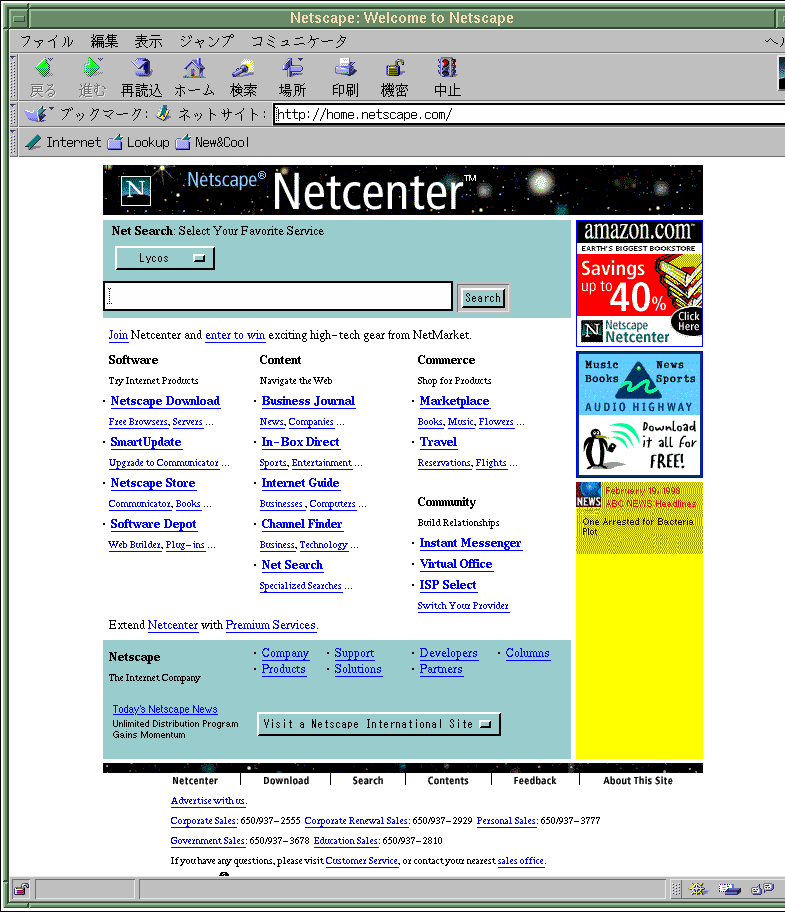
Task: Open the Developers link
Action: click(x=448, y=653)
